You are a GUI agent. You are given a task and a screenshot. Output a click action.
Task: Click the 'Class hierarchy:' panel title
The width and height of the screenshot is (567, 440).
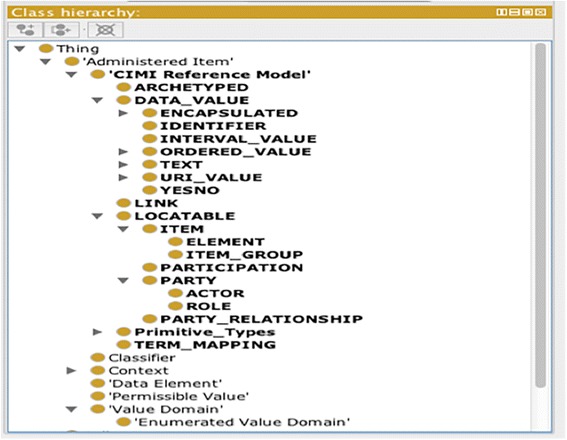(x=75, y=12)
